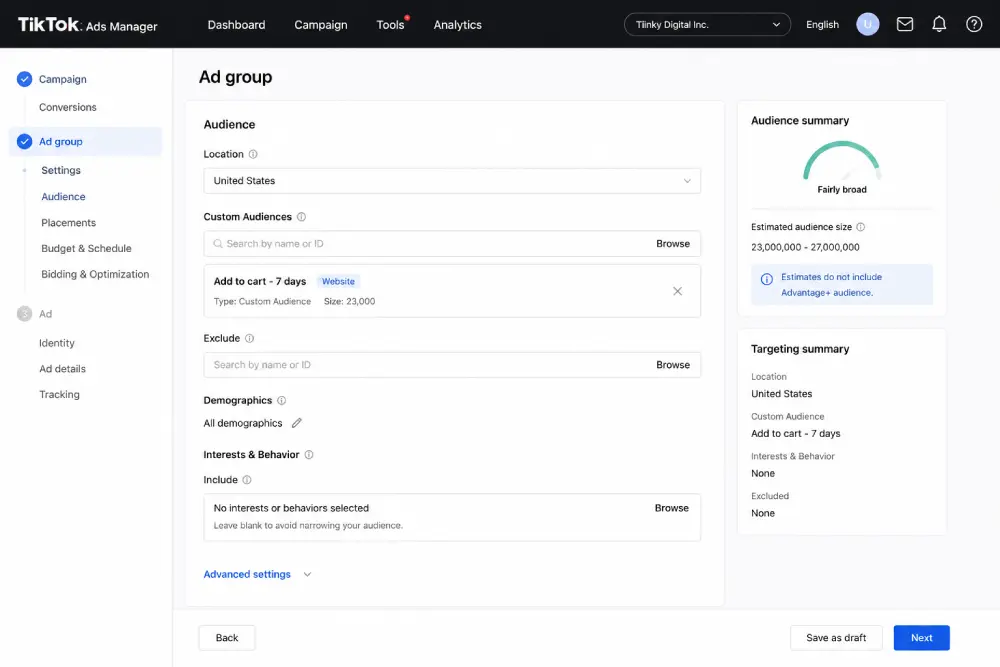1000x667 pixels.
Task: Click the Ad group step checkmark icon
Action: point(24,142)
